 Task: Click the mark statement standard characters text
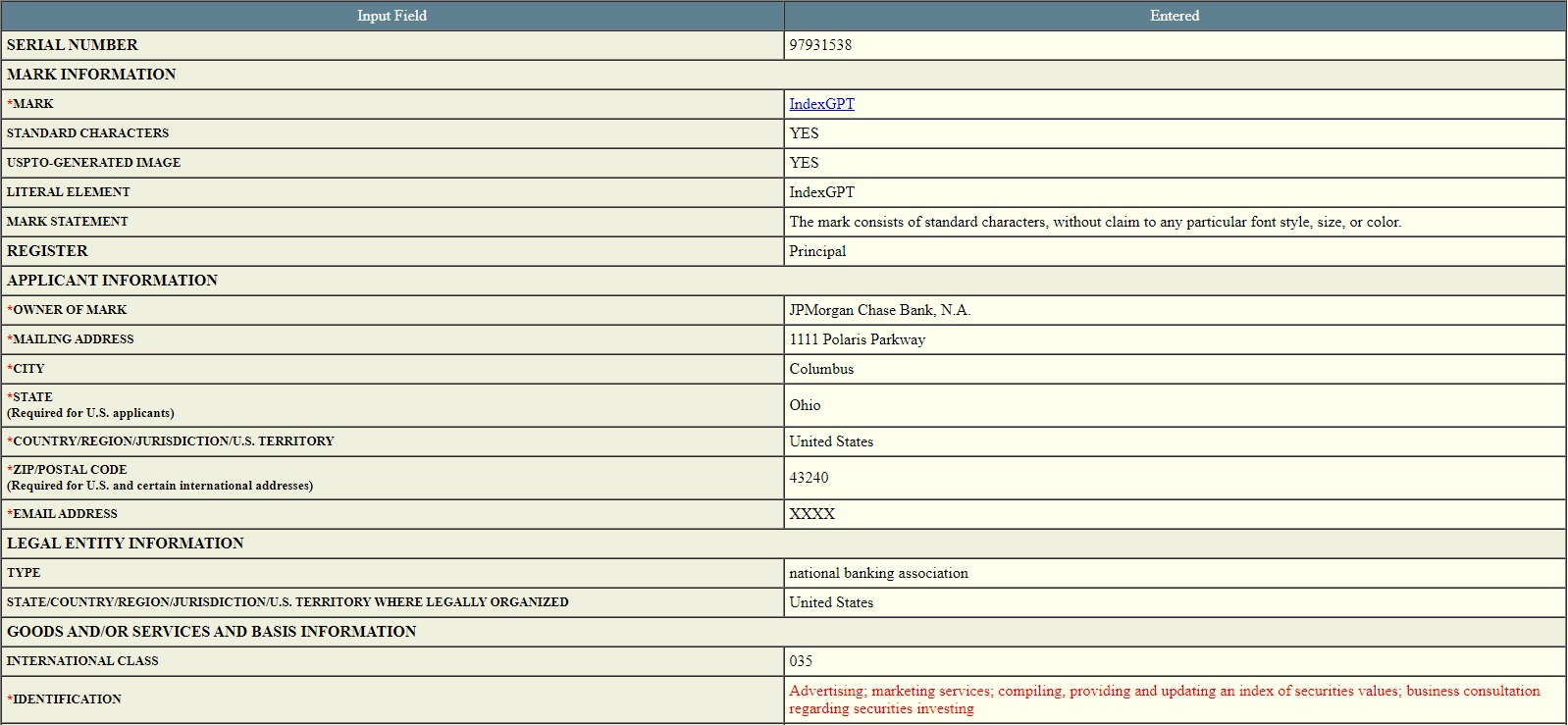1095,222
